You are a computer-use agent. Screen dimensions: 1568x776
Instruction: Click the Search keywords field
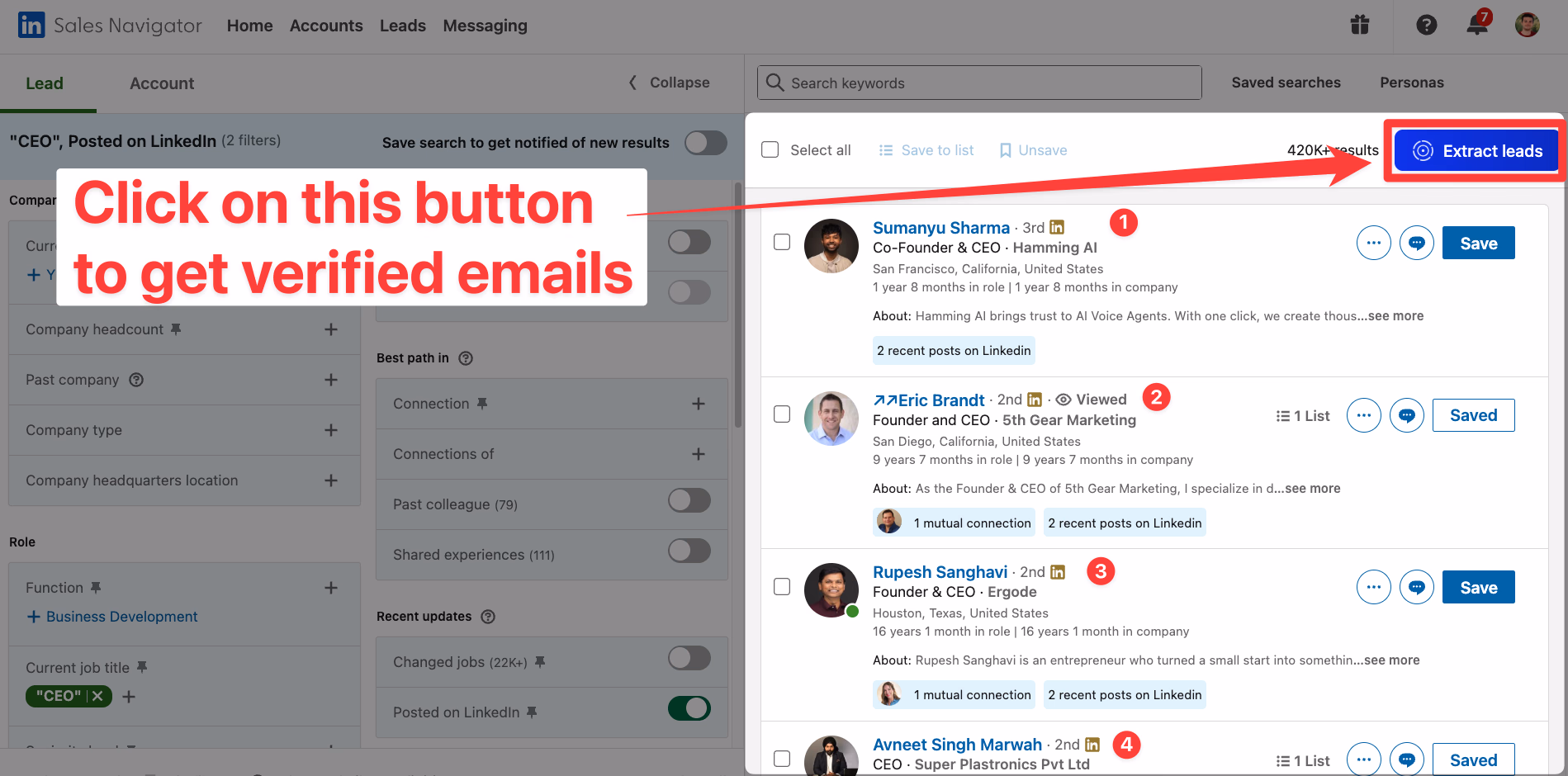(979, 83)
